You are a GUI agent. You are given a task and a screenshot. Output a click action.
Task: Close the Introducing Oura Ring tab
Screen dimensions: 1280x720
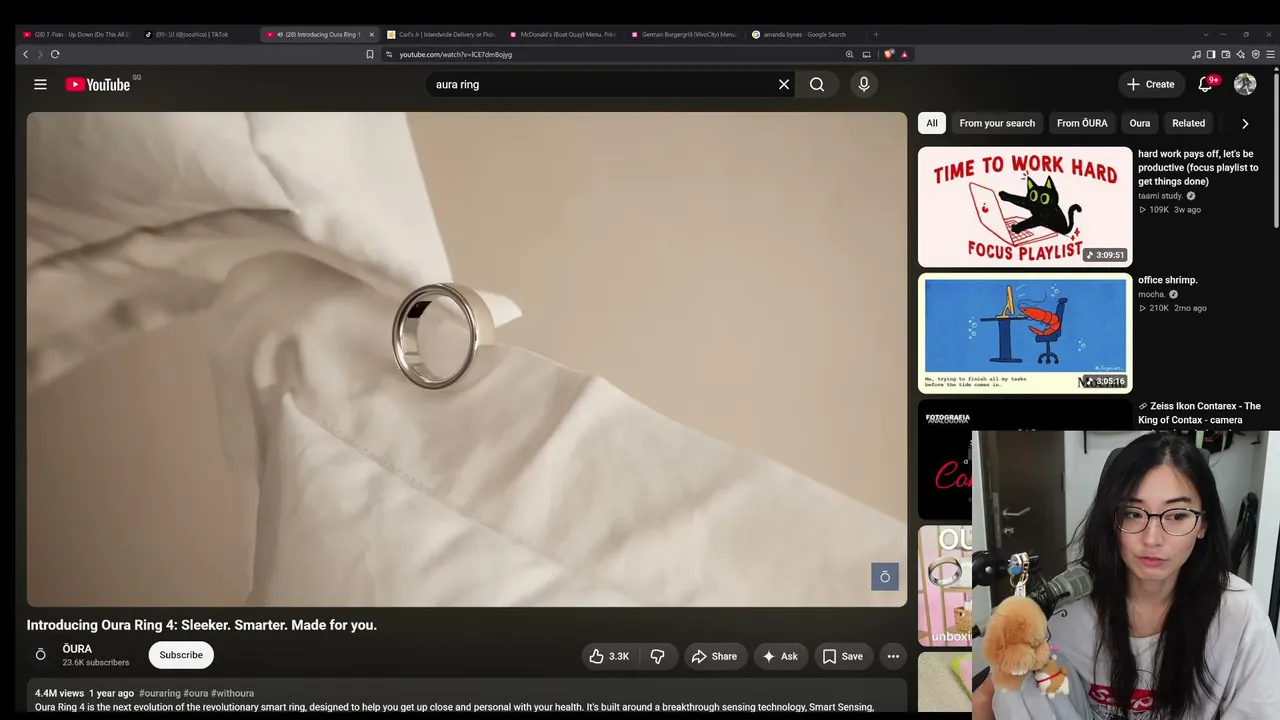(371, 34)
